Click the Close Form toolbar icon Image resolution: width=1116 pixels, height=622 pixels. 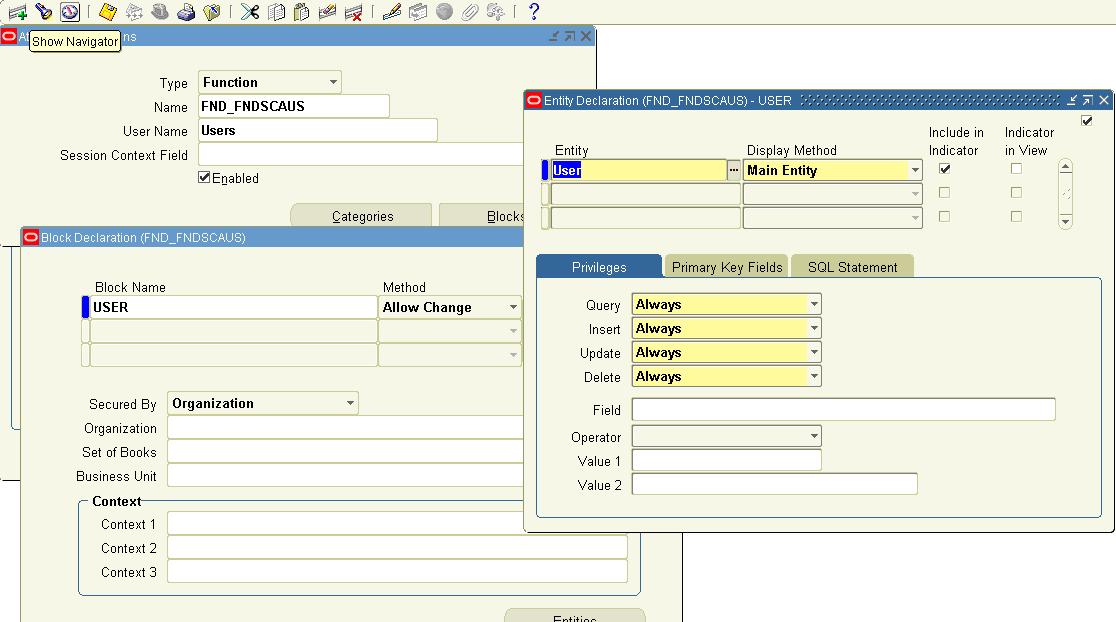tap(211, 11)
